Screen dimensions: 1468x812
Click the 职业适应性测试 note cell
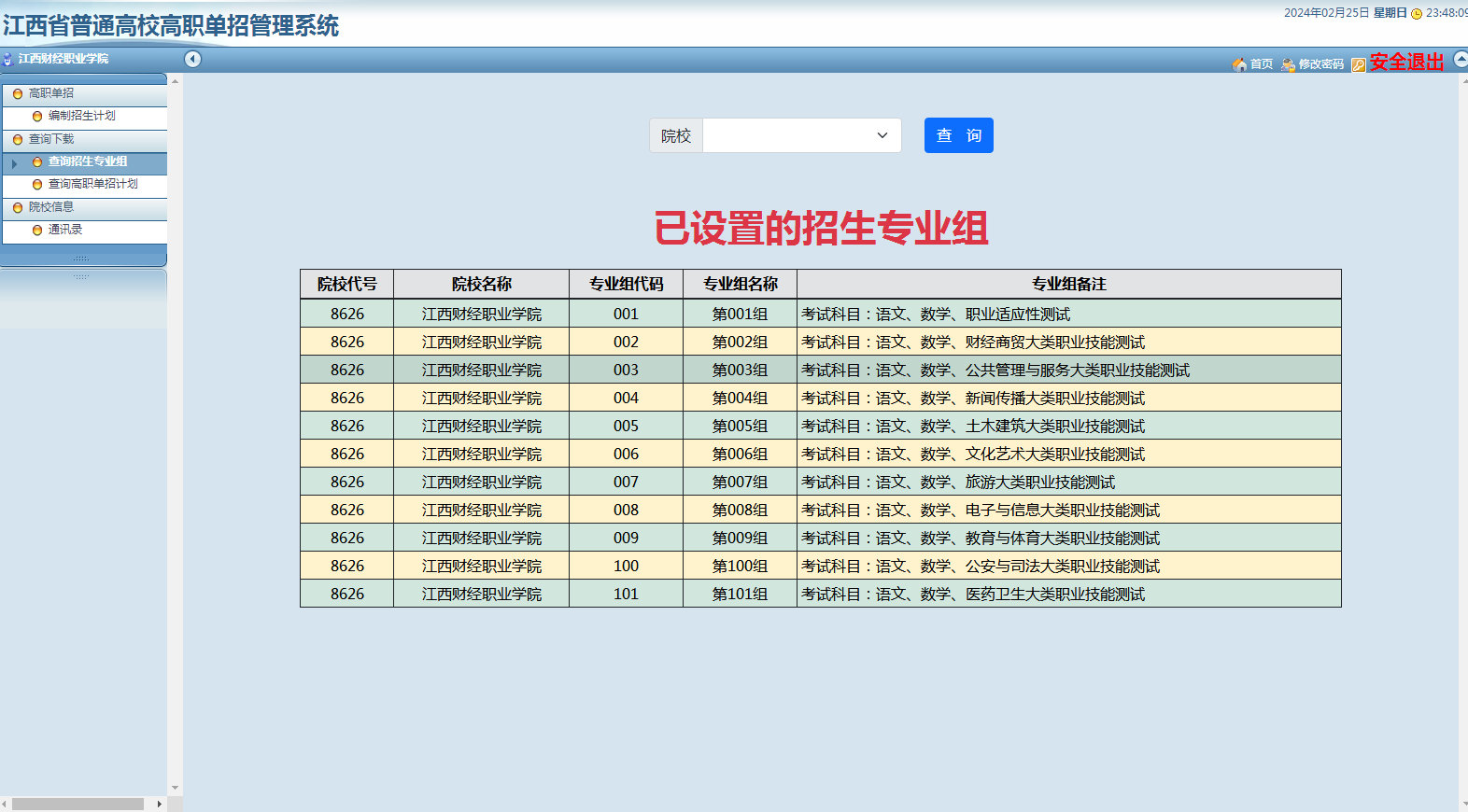(1069, 315)
